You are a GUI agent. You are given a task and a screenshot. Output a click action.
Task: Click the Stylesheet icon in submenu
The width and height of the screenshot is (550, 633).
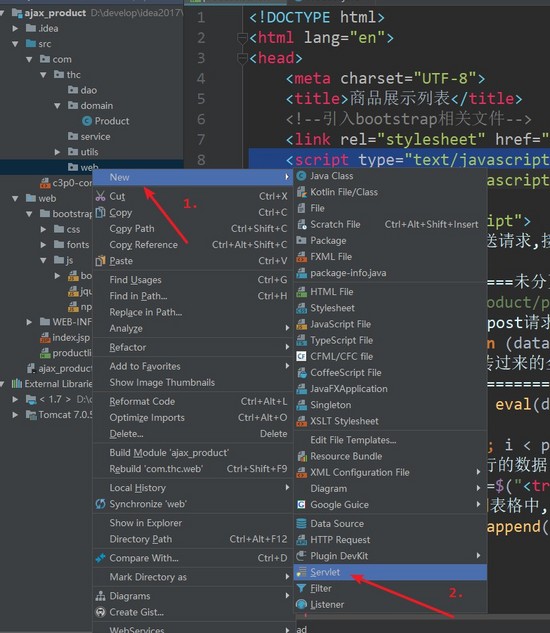[x=301, y=308]
